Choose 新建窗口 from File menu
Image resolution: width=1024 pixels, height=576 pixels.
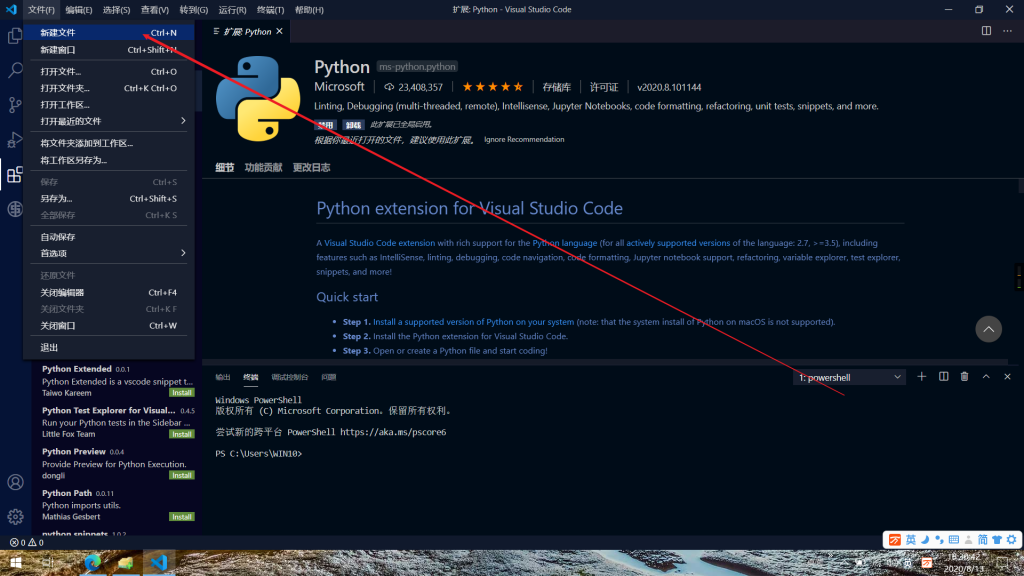[x=108, y=50]
